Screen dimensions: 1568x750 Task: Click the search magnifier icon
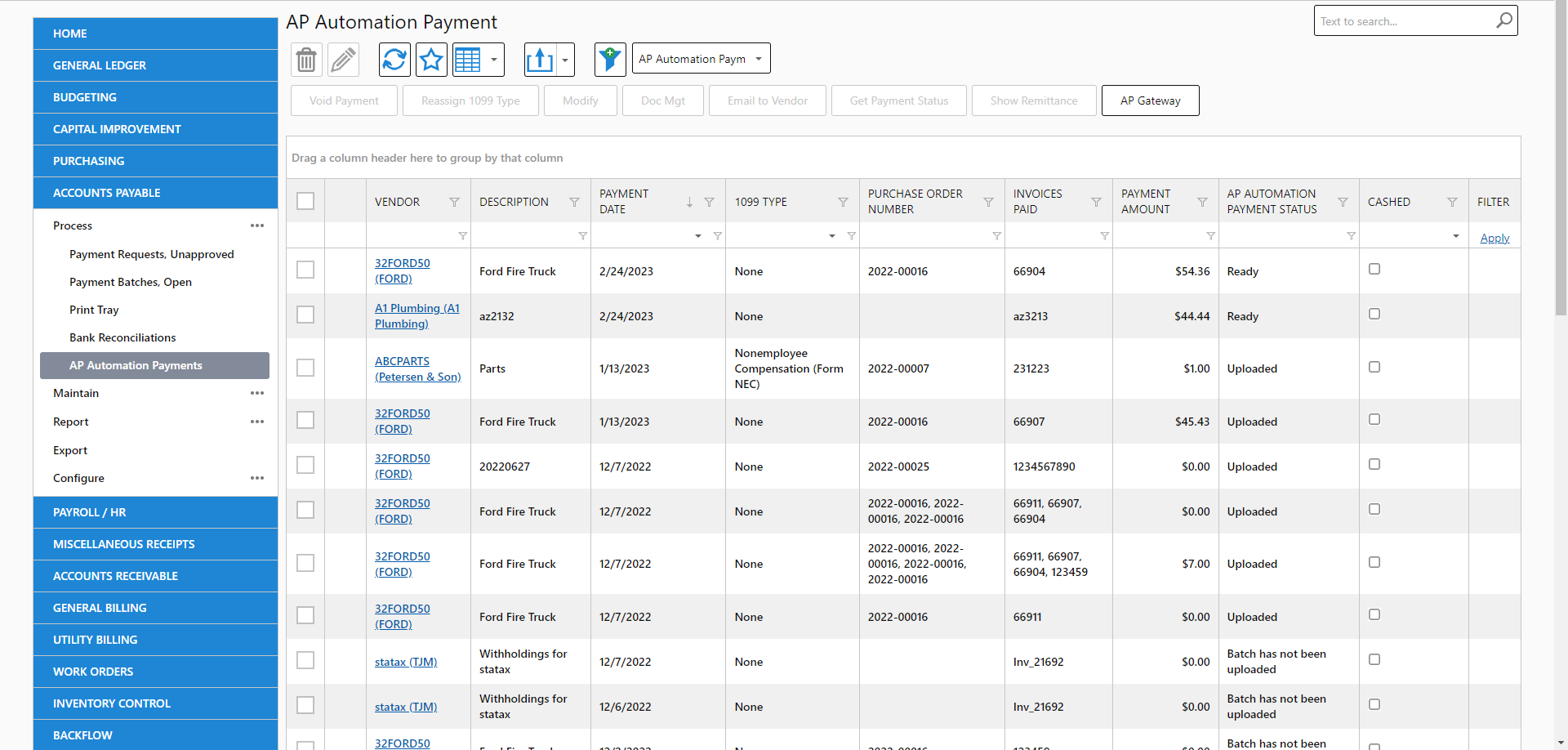1503,20
